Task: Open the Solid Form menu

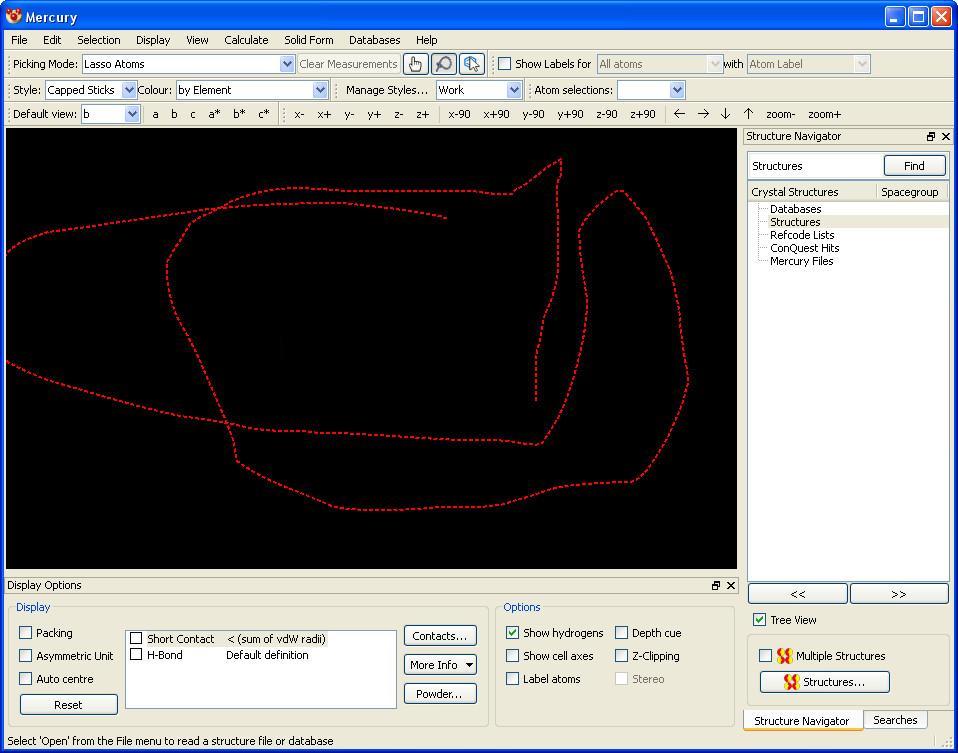Action: click(309, 40)
